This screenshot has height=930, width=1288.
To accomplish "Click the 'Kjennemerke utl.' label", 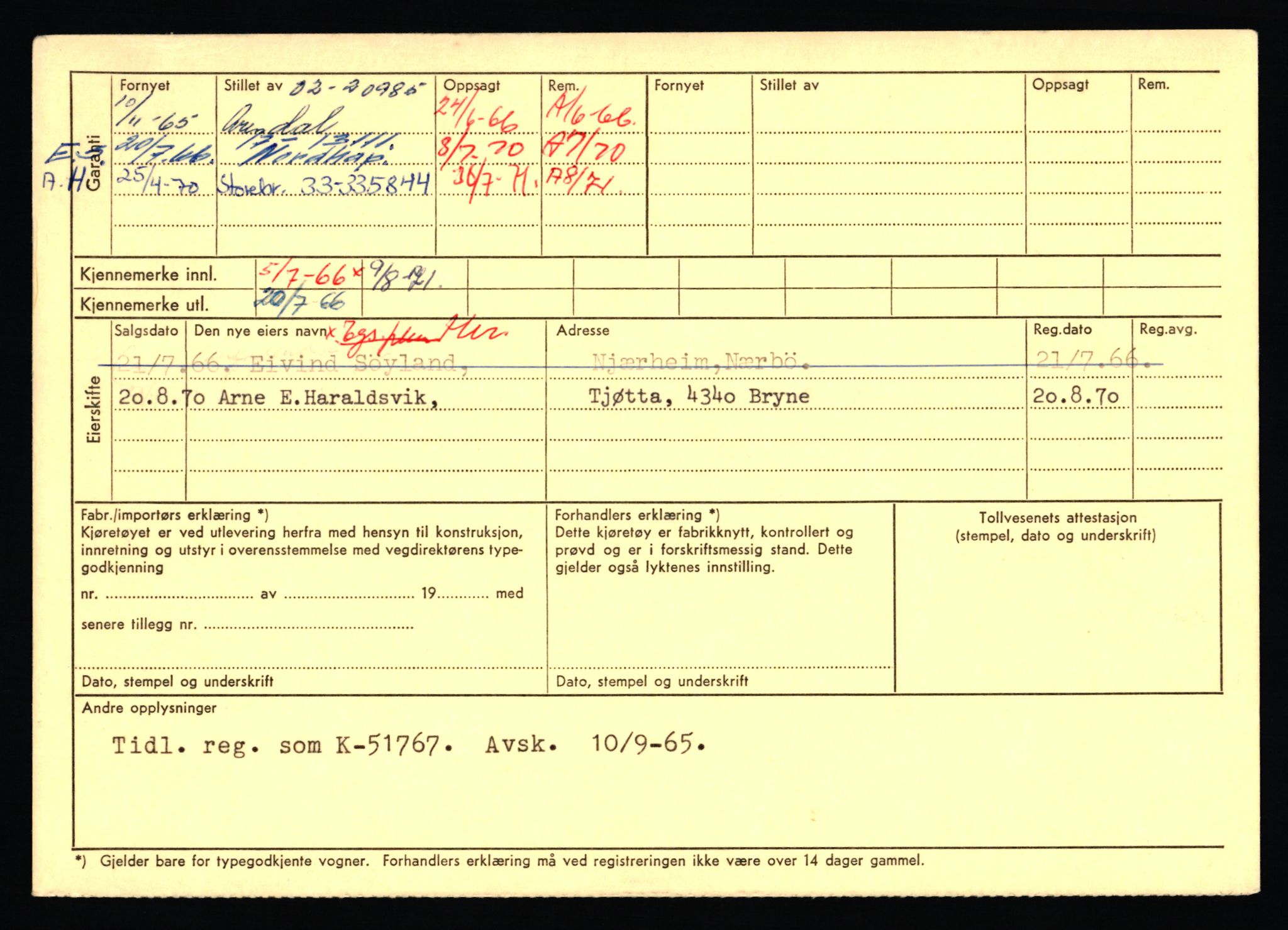I will pyautogui.click(x=144, y=305).
